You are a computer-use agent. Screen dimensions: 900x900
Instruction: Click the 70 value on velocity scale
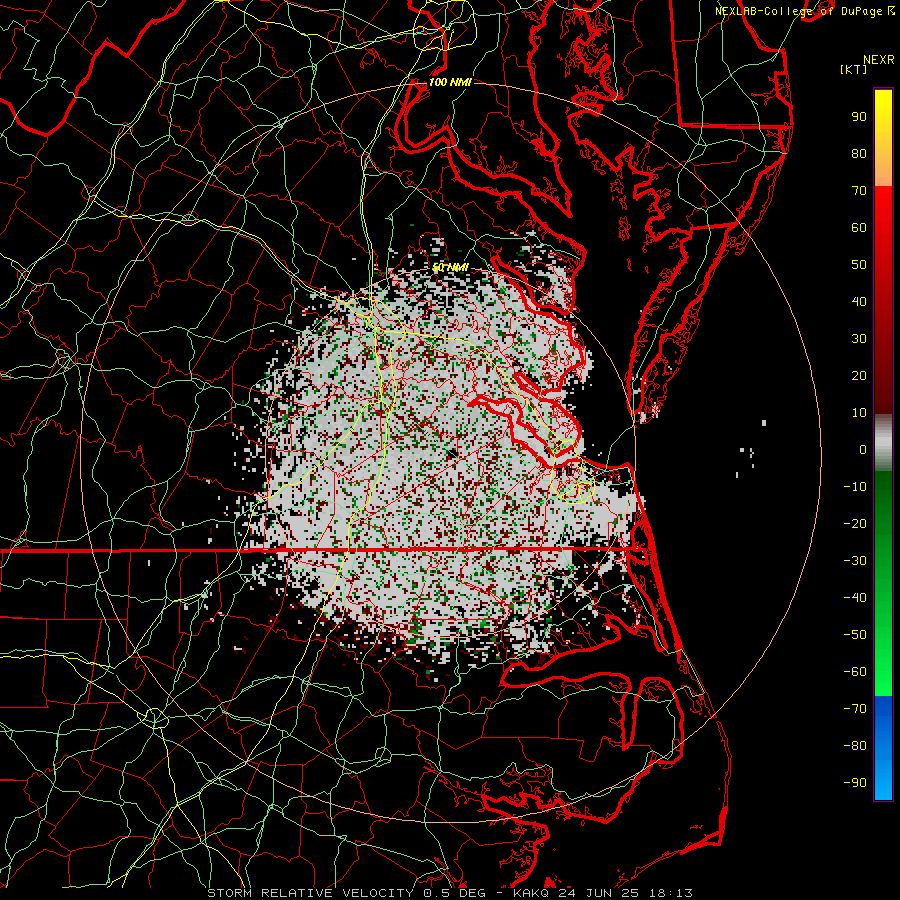(x=859, y=191)
